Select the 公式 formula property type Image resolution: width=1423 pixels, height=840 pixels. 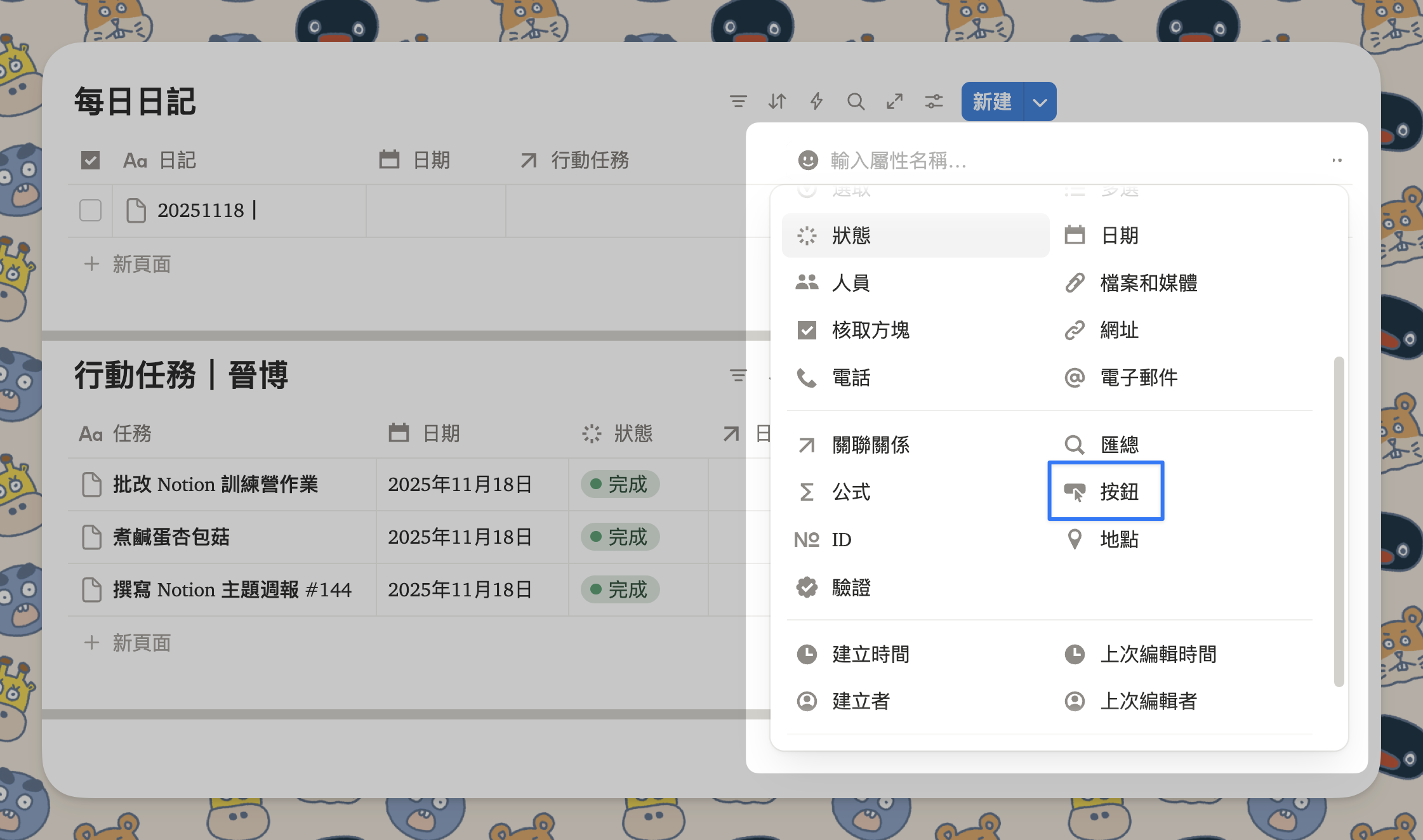point(850,492)
